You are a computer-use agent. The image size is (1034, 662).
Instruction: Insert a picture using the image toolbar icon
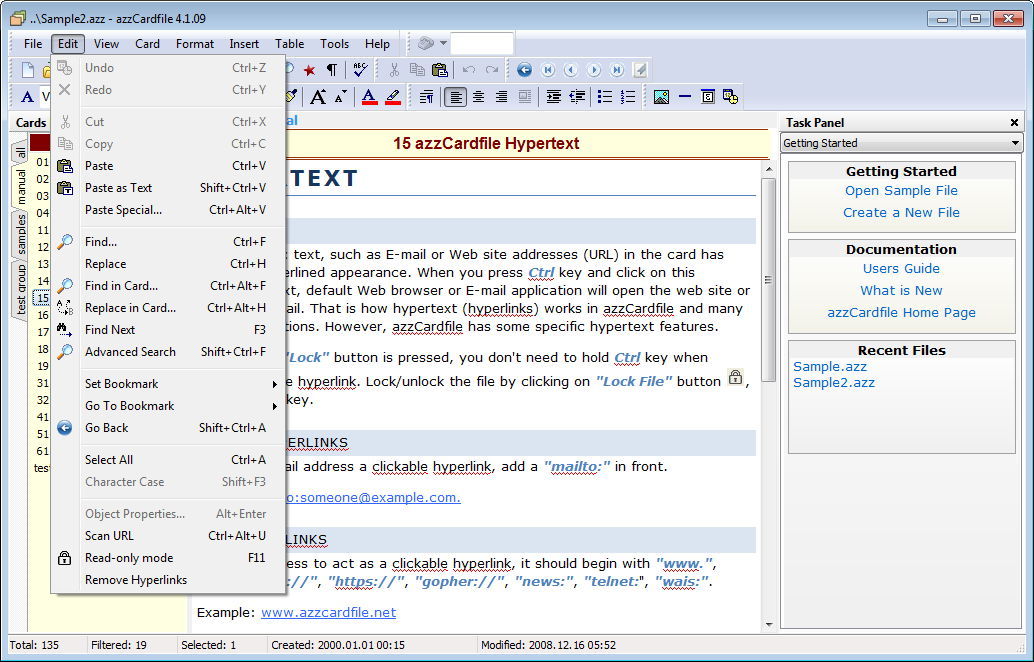(x=660, y=96)
